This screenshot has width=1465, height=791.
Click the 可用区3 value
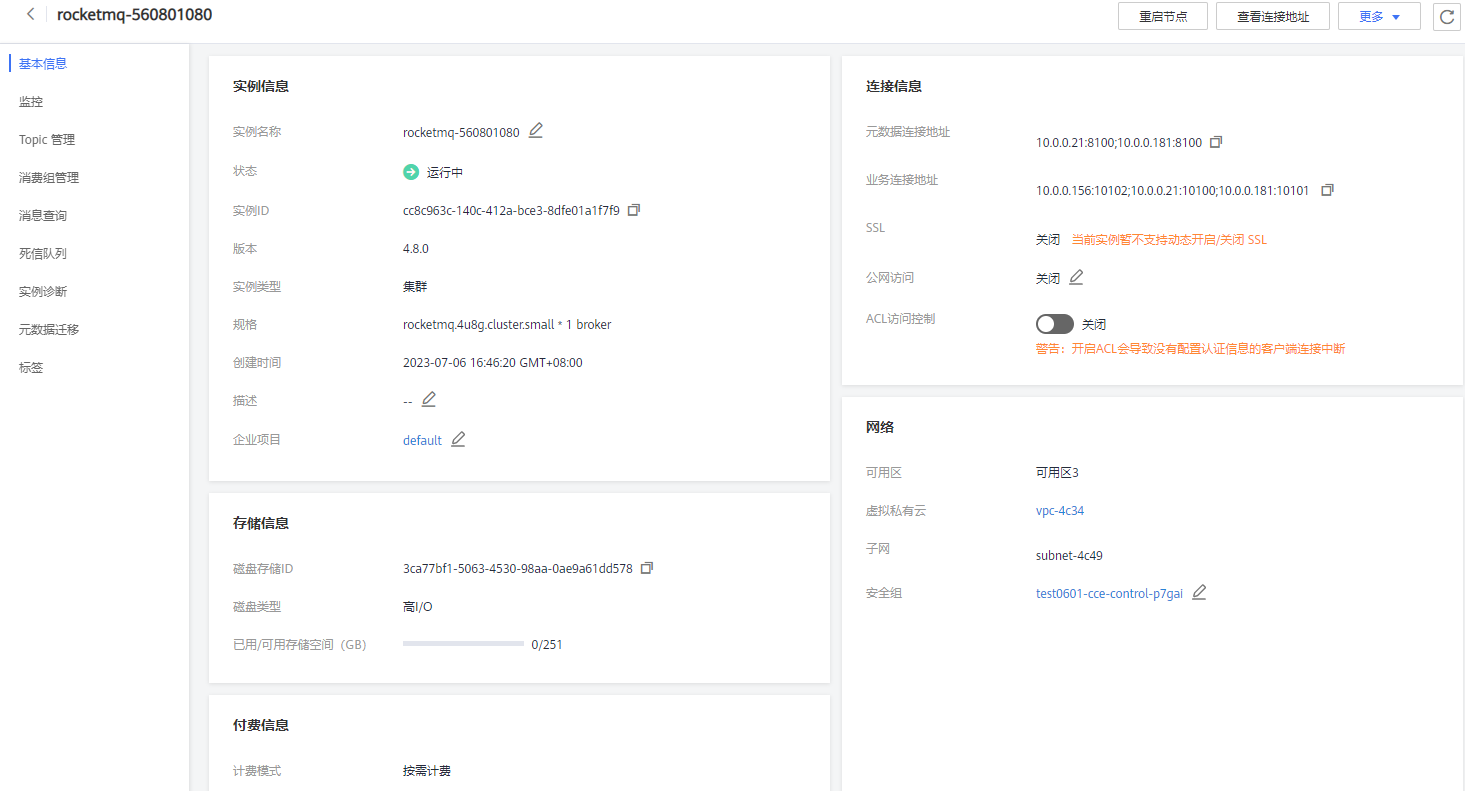pyautogui.click(x=1057, y=473)
